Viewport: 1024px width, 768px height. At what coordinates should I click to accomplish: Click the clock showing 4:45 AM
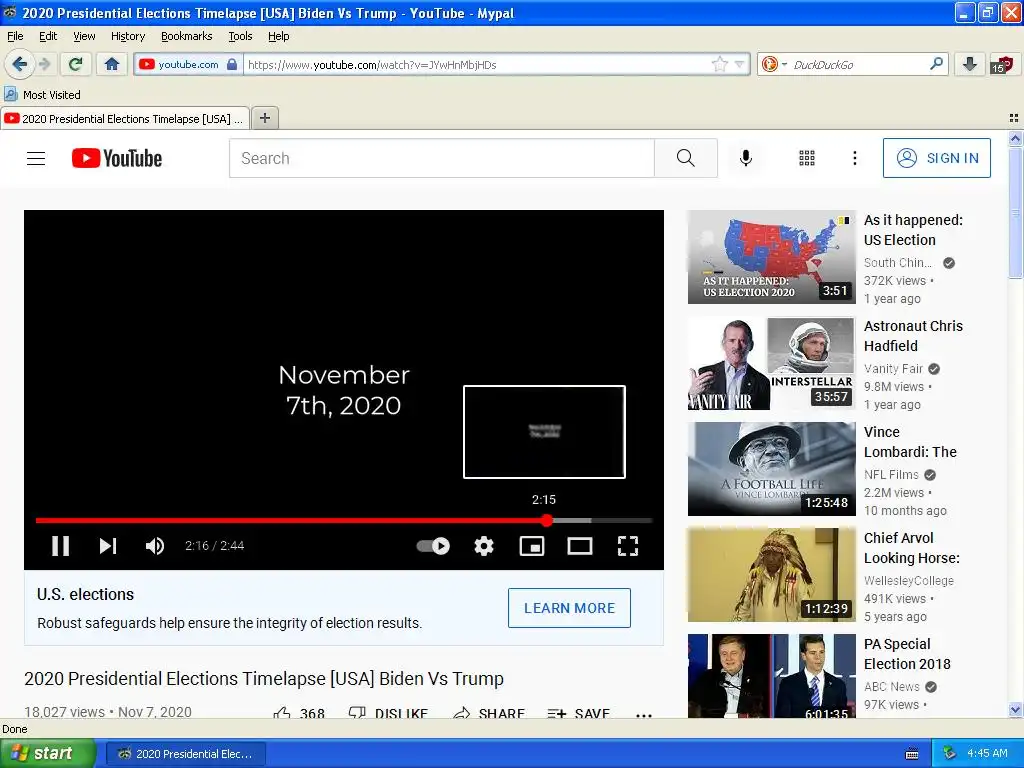(987, 754)
